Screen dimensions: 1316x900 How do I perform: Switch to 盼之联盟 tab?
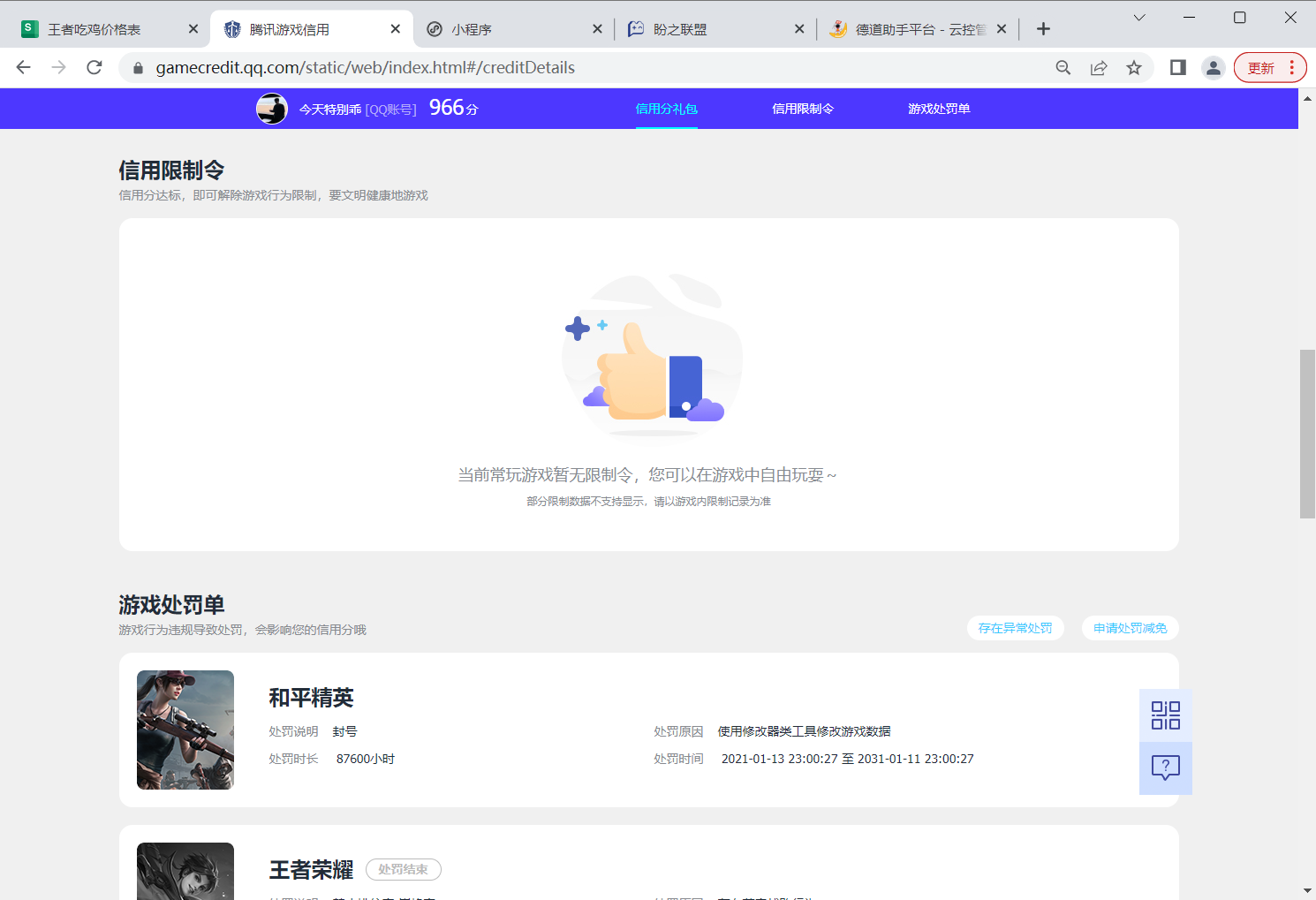pyautogui.click(x=680, y=29)
